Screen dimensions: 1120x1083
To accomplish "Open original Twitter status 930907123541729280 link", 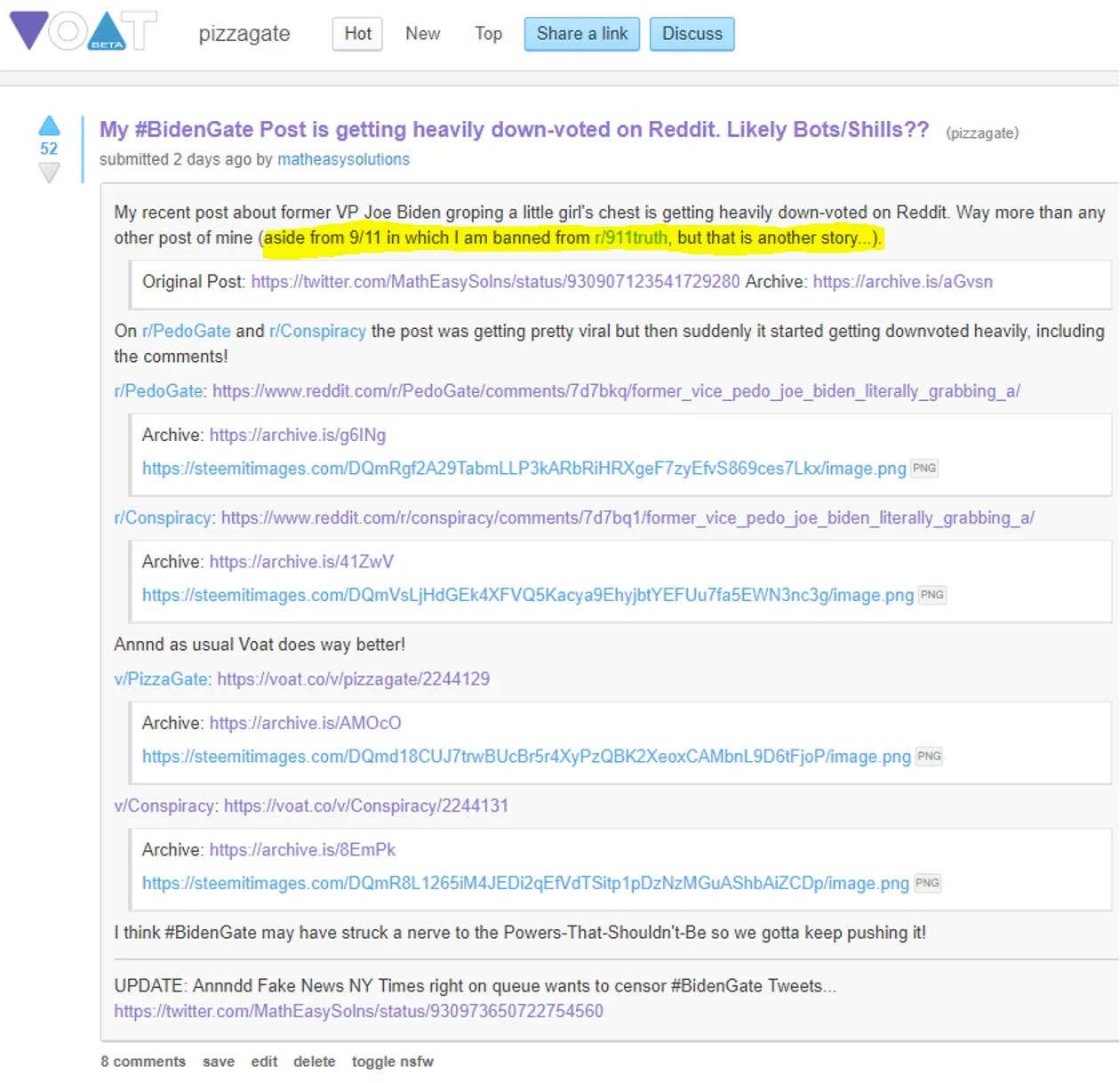I will 495,282.
